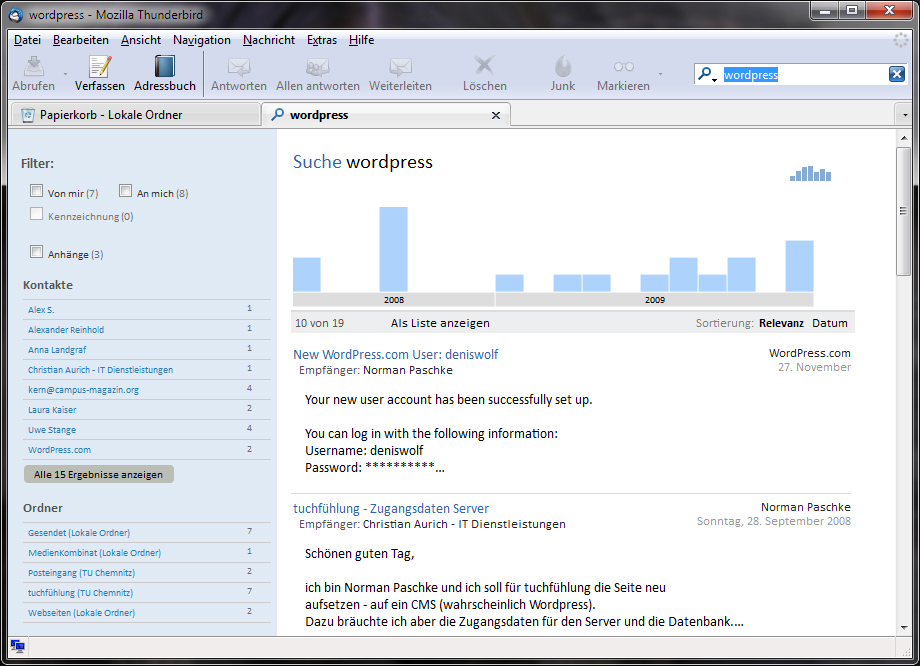The height and width of the screenshot is (666, 920).
Task: Filter by contact Uwe Stange
Action: click(52, 430)
